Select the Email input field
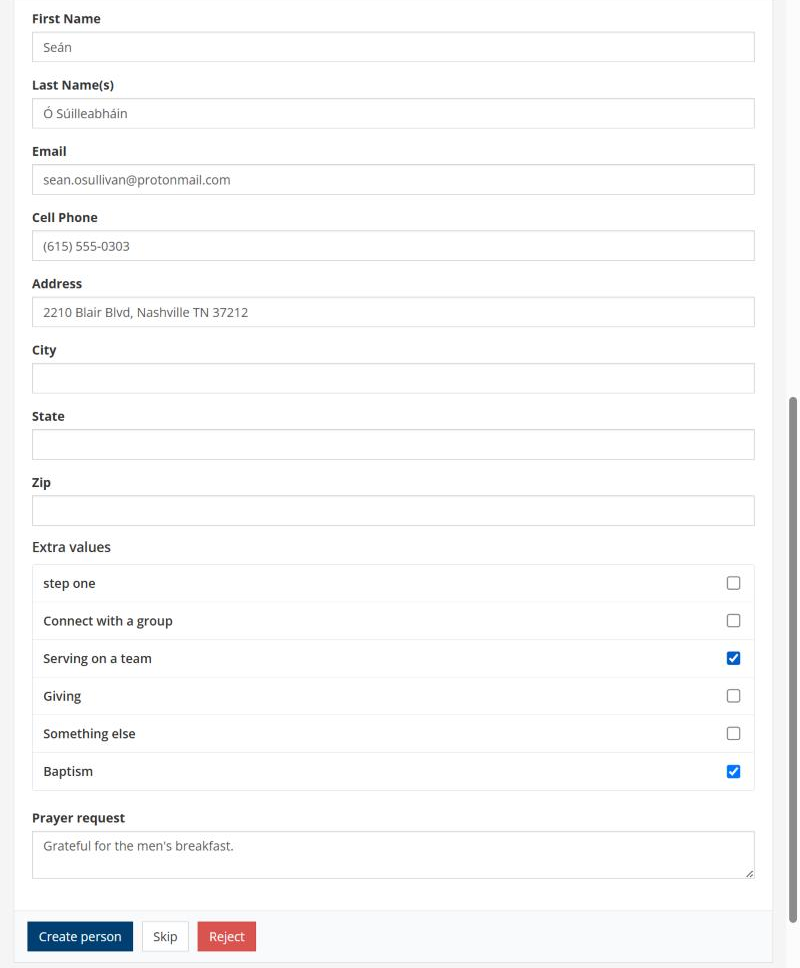The width and height of the screenshot is (800, 968). click(393, 180)
